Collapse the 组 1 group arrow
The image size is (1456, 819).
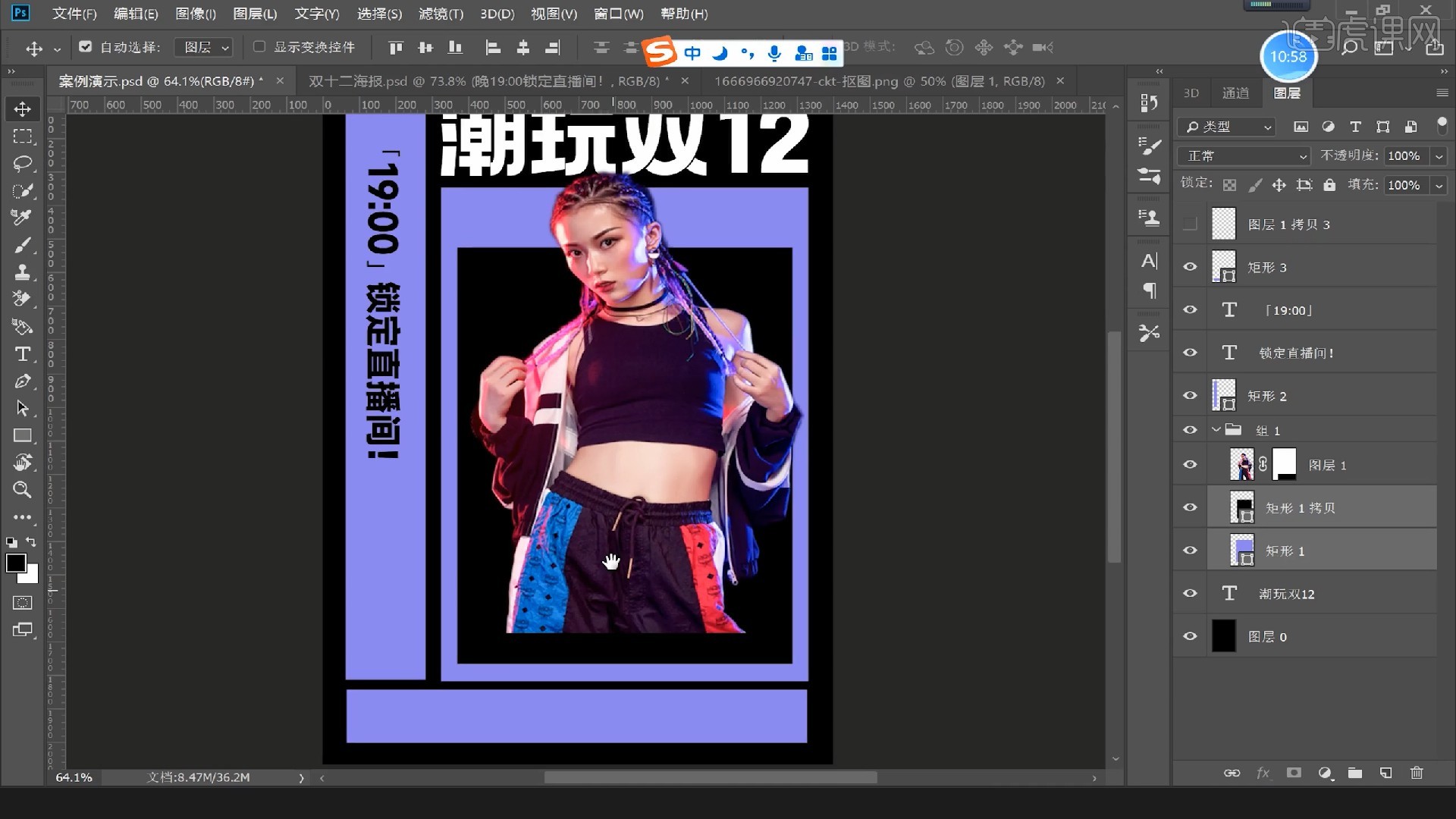[x=1216, y=430]
